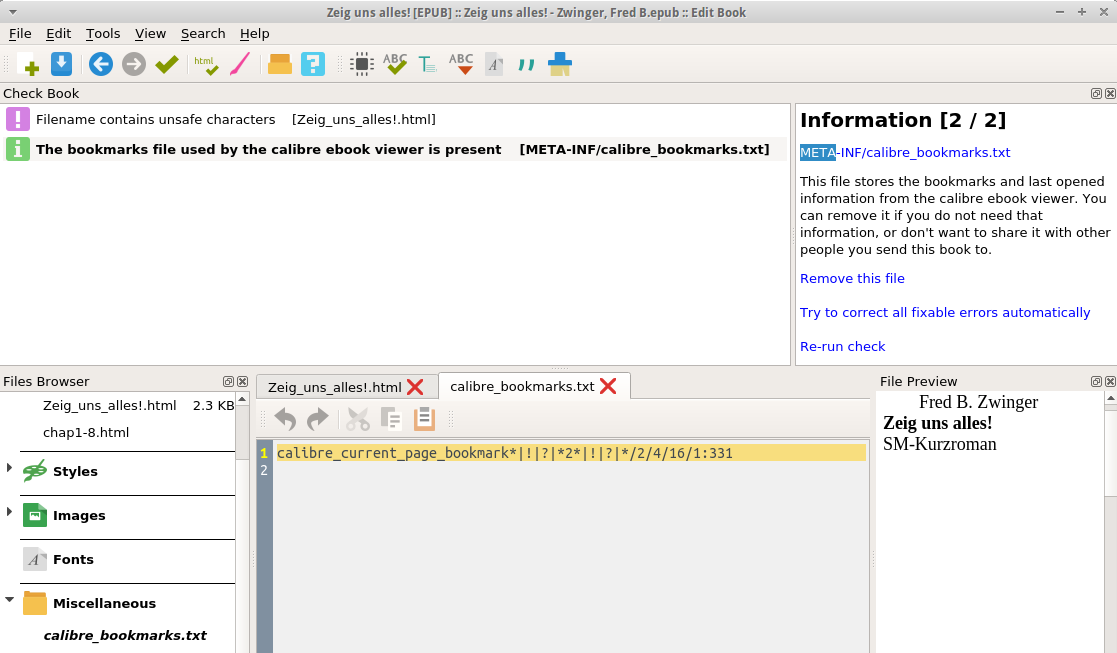Viewport: 1117px width, 653px height.
Task: Click line 1 bookmark text in editor
Action: coord(504,453)
